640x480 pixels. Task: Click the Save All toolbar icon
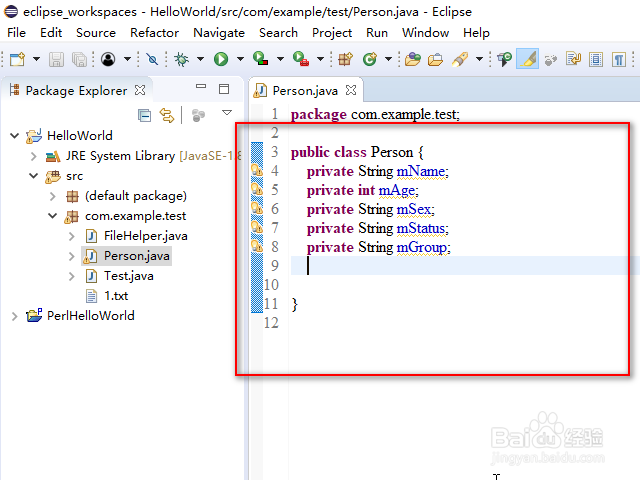pos(79,59)
